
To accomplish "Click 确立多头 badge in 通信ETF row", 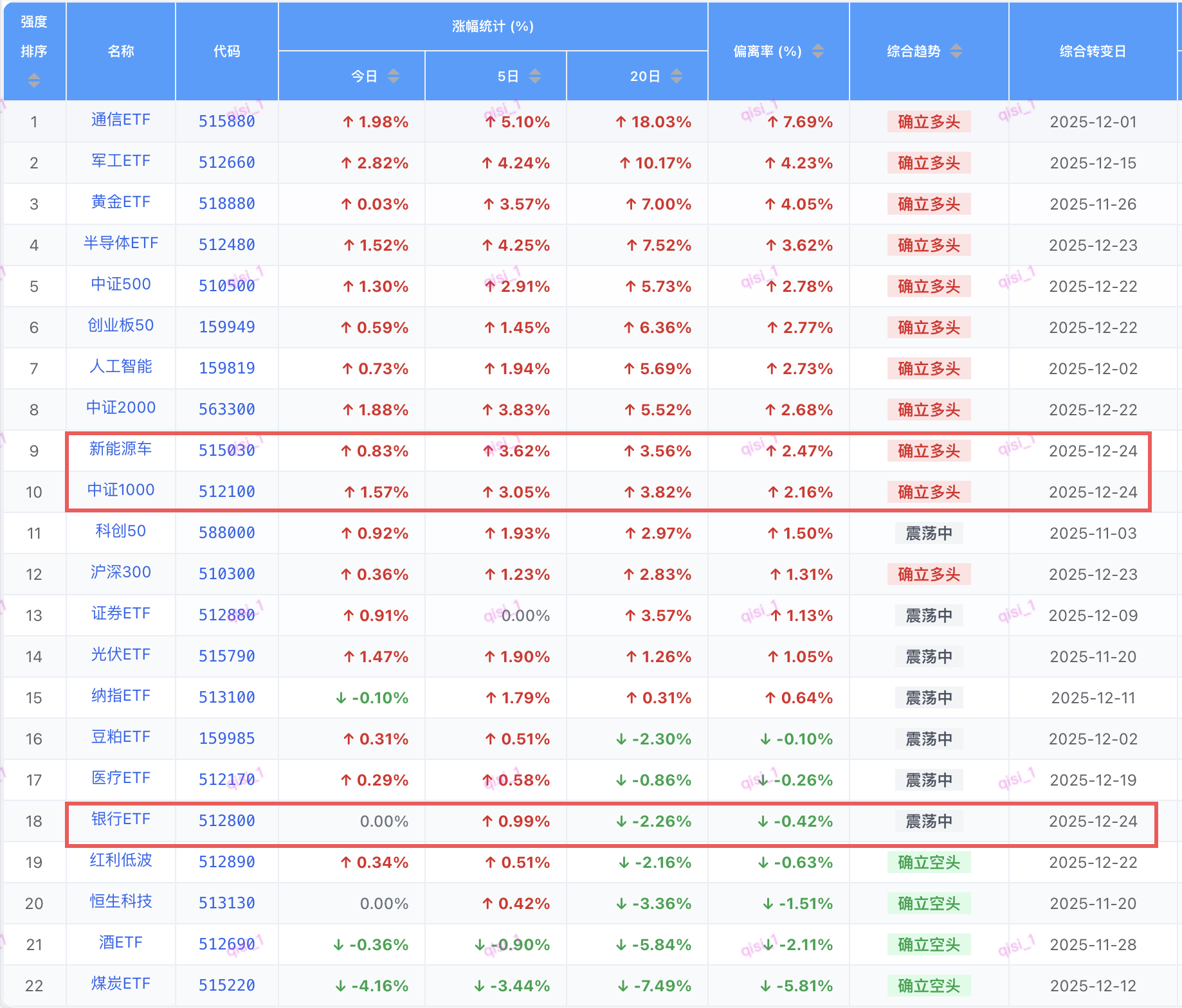I will click(x=929, y=122).
